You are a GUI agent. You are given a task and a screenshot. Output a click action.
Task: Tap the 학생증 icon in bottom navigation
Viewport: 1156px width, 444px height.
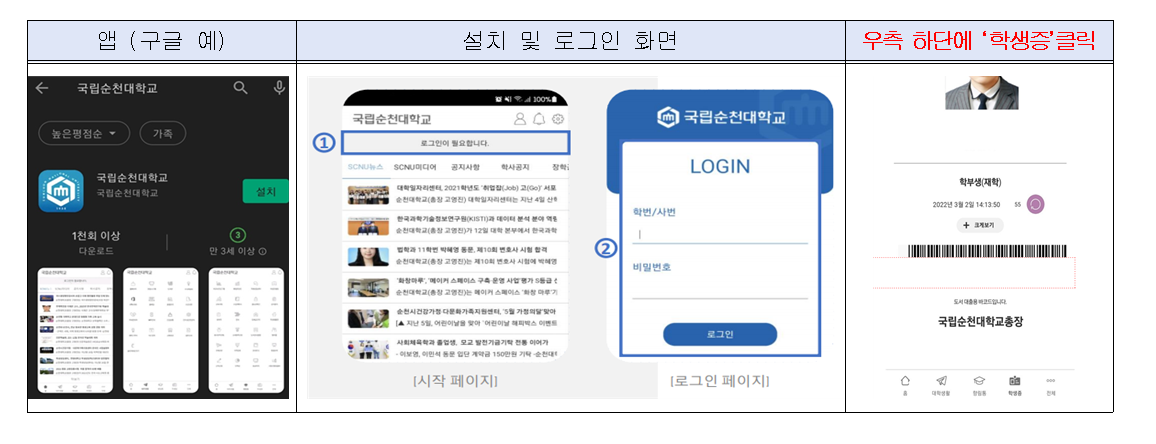(1015, 382)
